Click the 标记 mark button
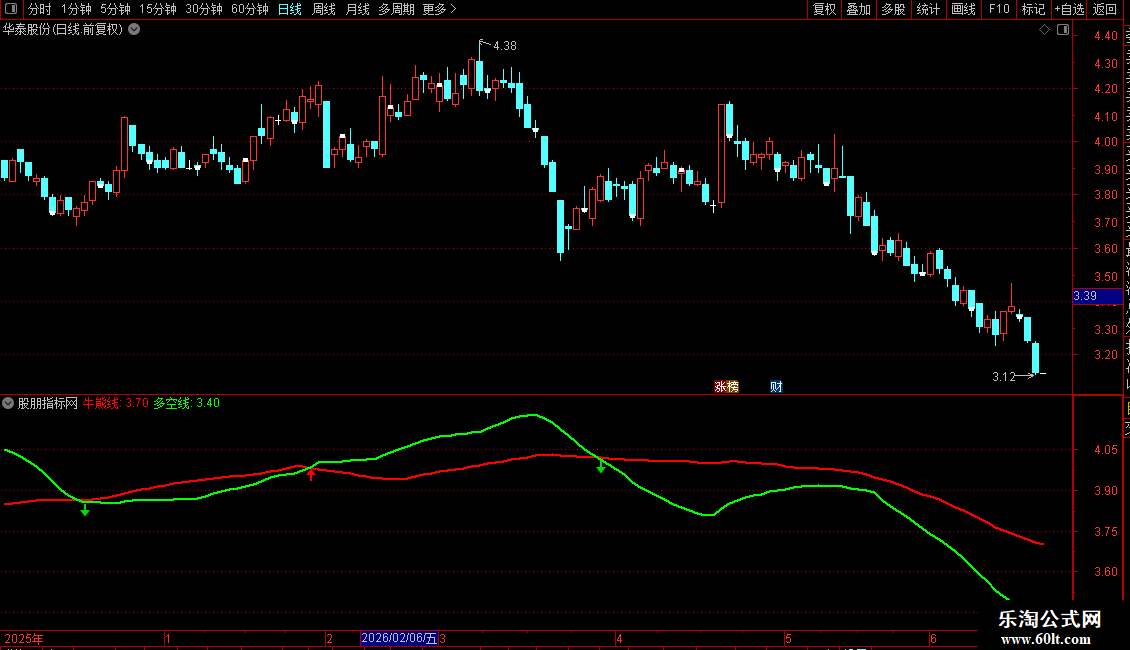The width and height of the screenshot is (1130, 650). [x=1033, y=9]
